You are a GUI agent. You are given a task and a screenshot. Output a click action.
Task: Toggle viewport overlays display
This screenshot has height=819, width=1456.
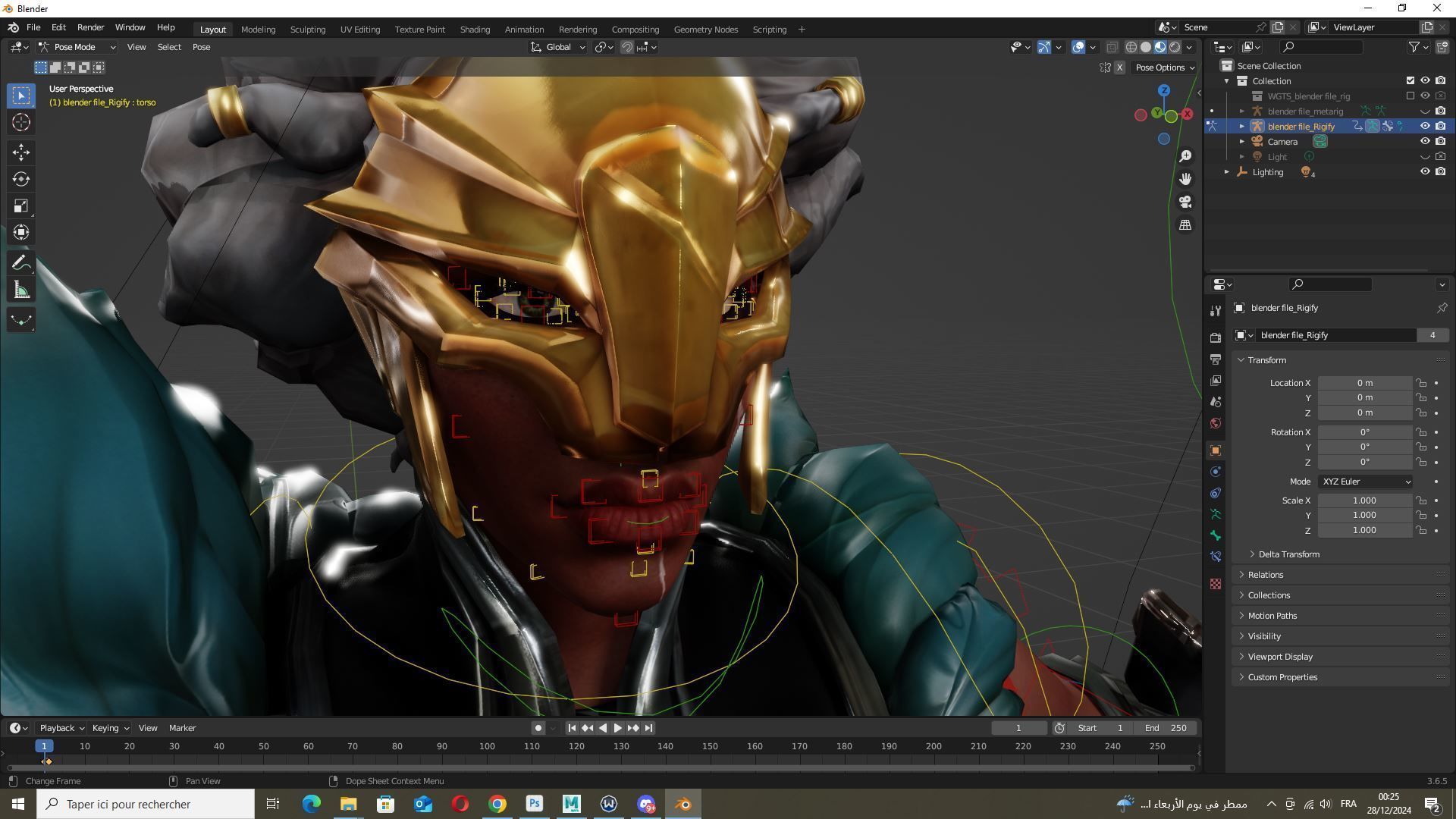click(x=1078, y=47)
